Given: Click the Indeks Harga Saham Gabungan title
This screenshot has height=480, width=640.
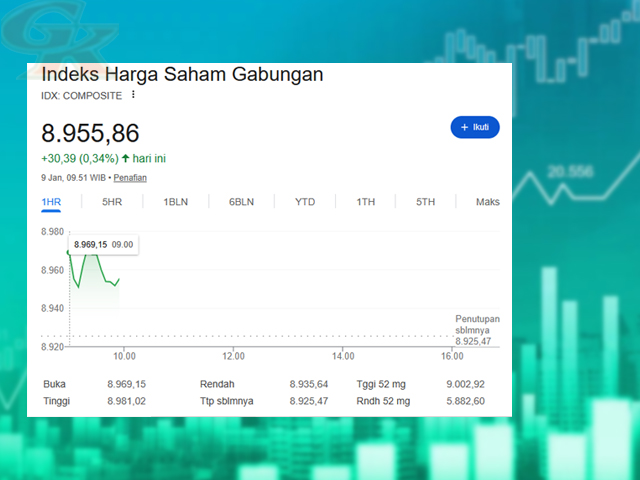Looking at the screenshot, I should [x=182, y=75].
